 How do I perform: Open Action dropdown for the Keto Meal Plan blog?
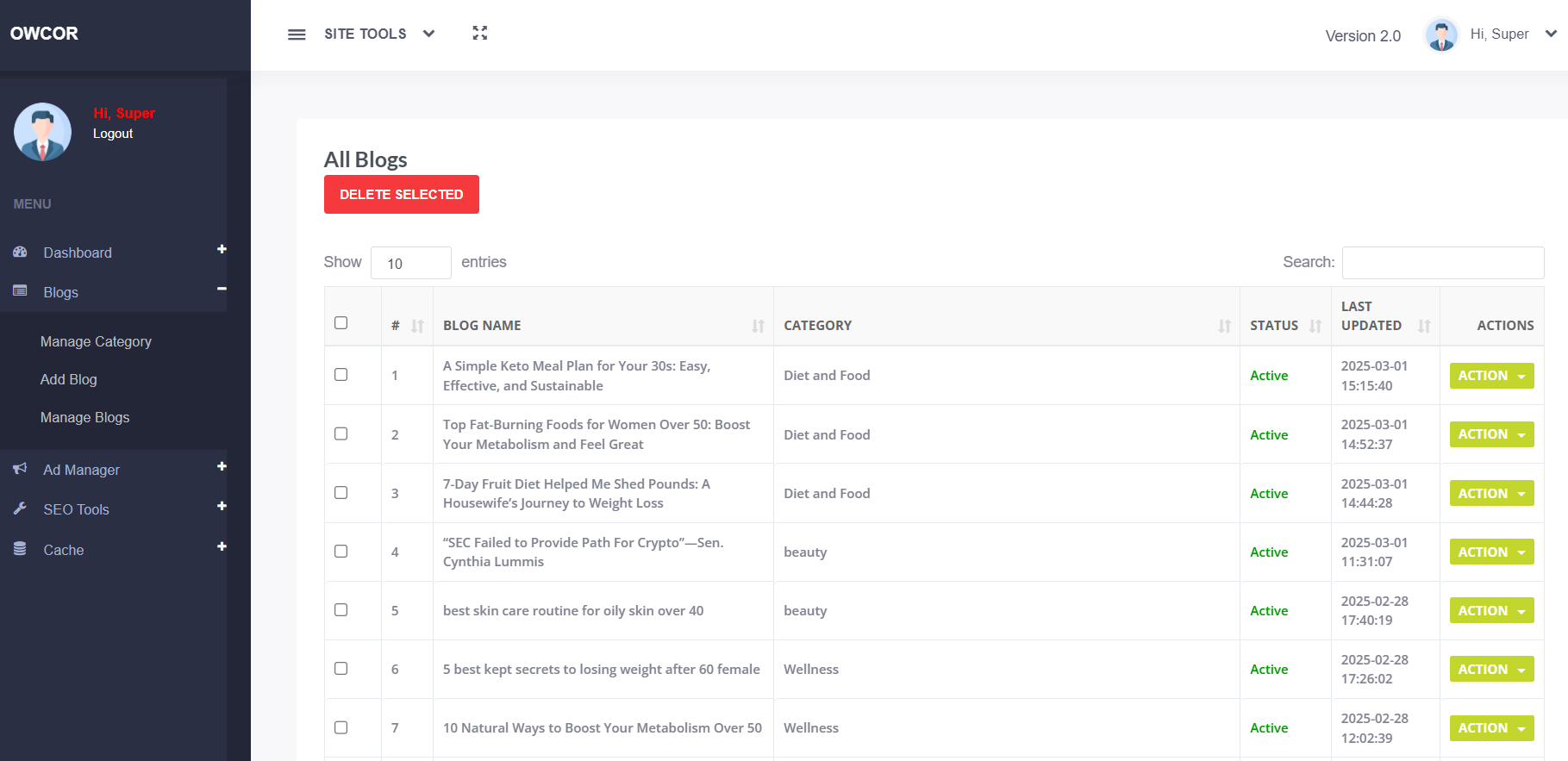click(x=1491, y=376)
